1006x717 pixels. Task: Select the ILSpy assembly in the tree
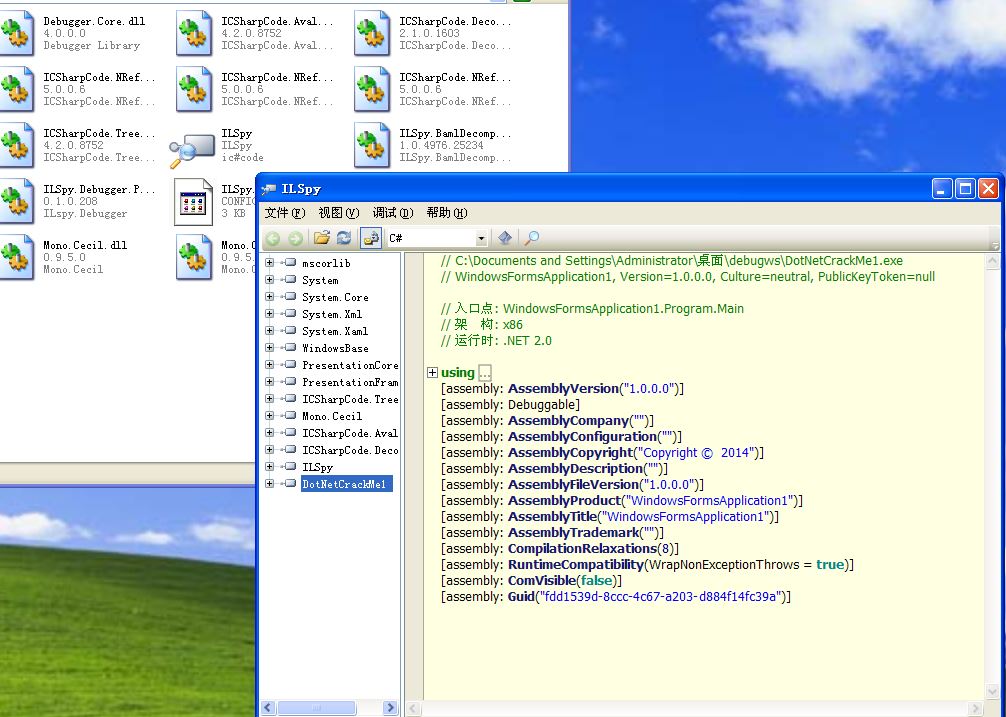tap(317, 467)
